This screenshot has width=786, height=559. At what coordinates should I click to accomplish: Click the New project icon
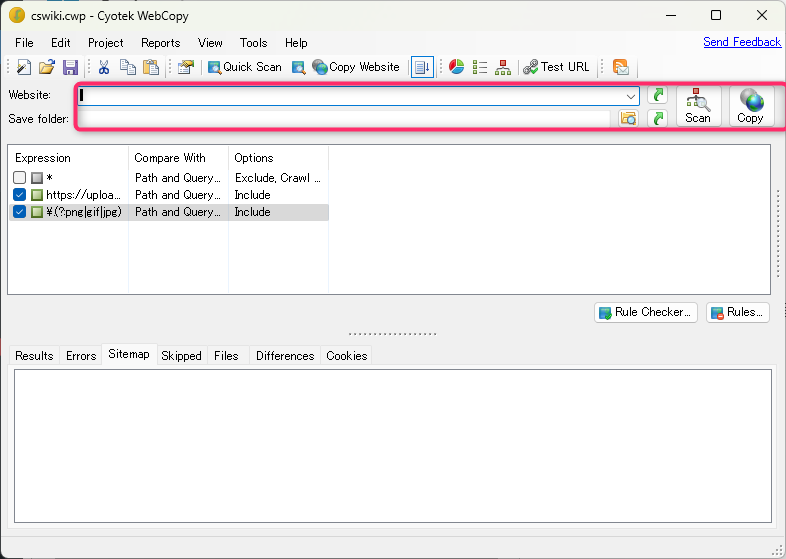(x=24, y=67)
